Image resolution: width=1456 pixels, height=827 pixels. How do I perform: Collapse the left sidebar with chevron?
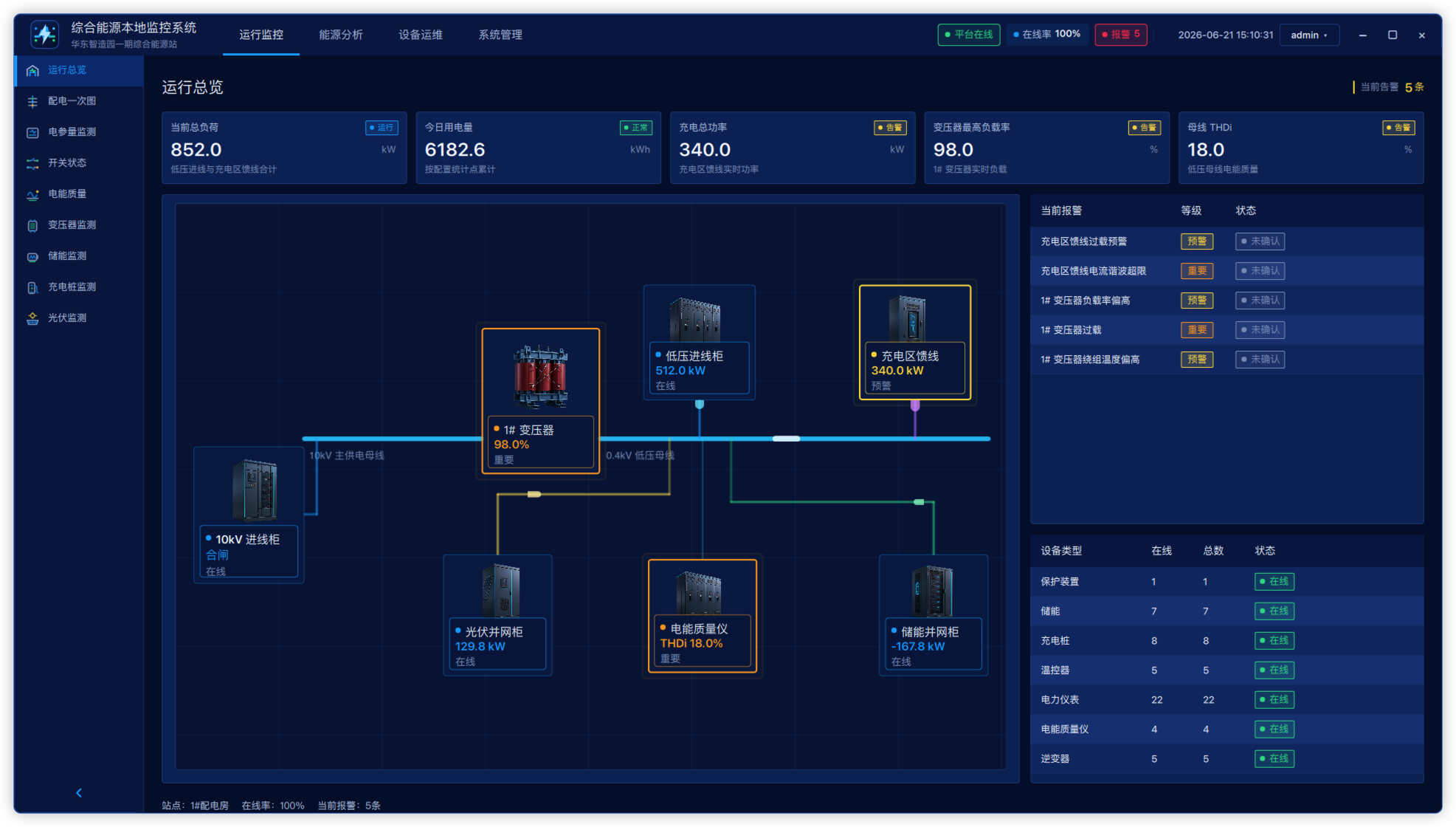pyautogui.click(x=79, y=793)
